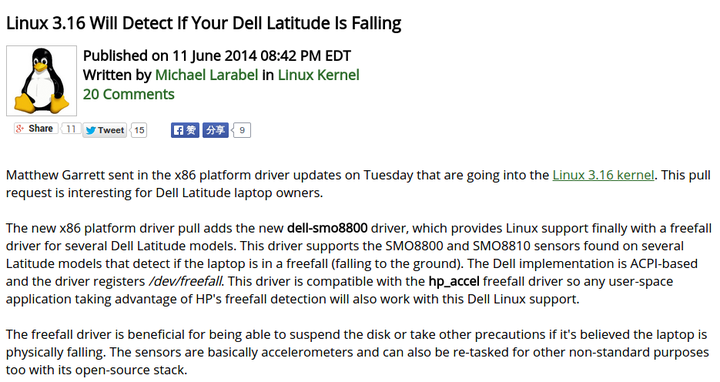720x382 pixels.
Task: Open the Linux Kernel category link
Action: (x=318, y=75)
